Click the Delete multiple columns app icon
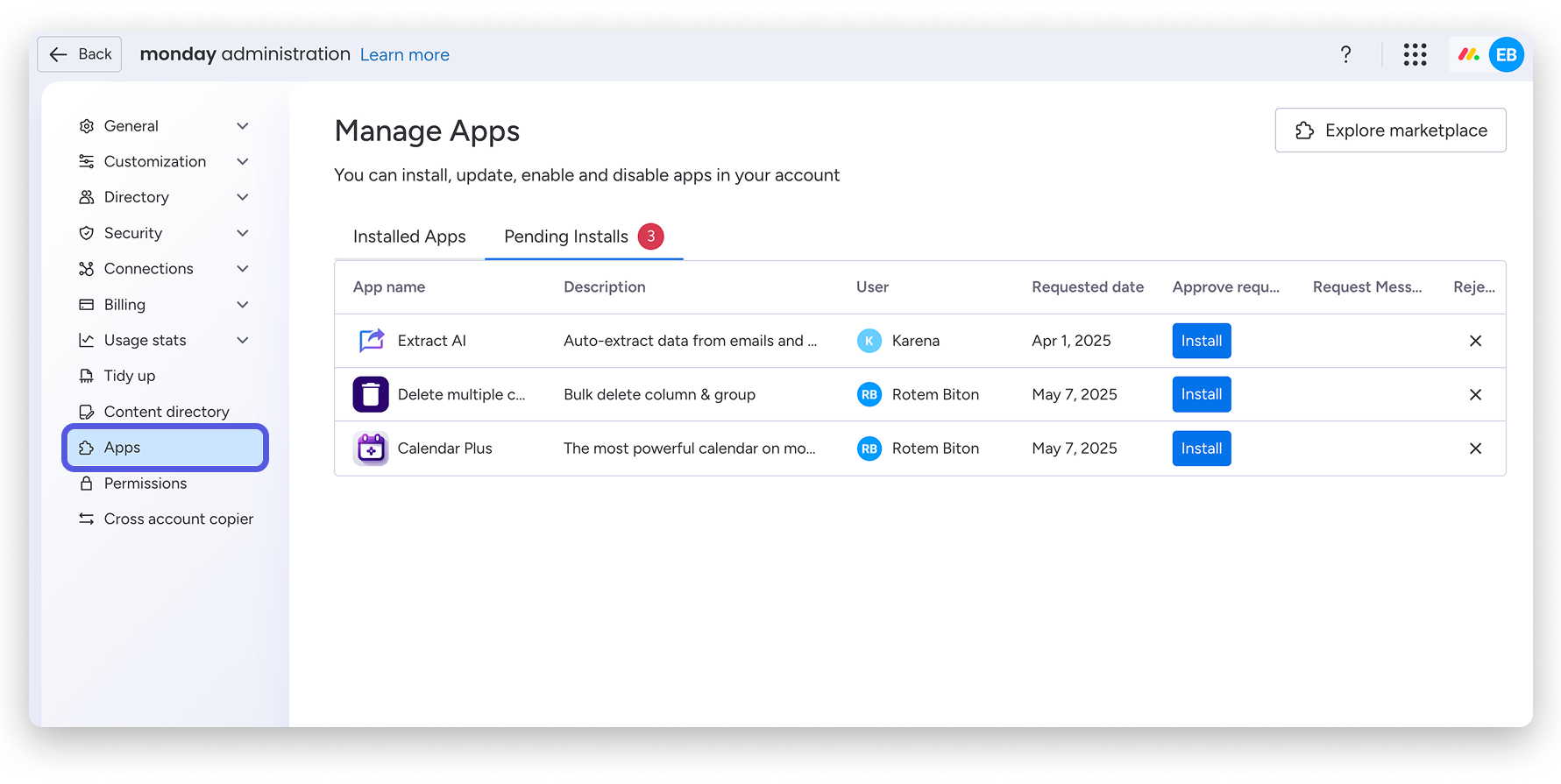 point(371,394)
